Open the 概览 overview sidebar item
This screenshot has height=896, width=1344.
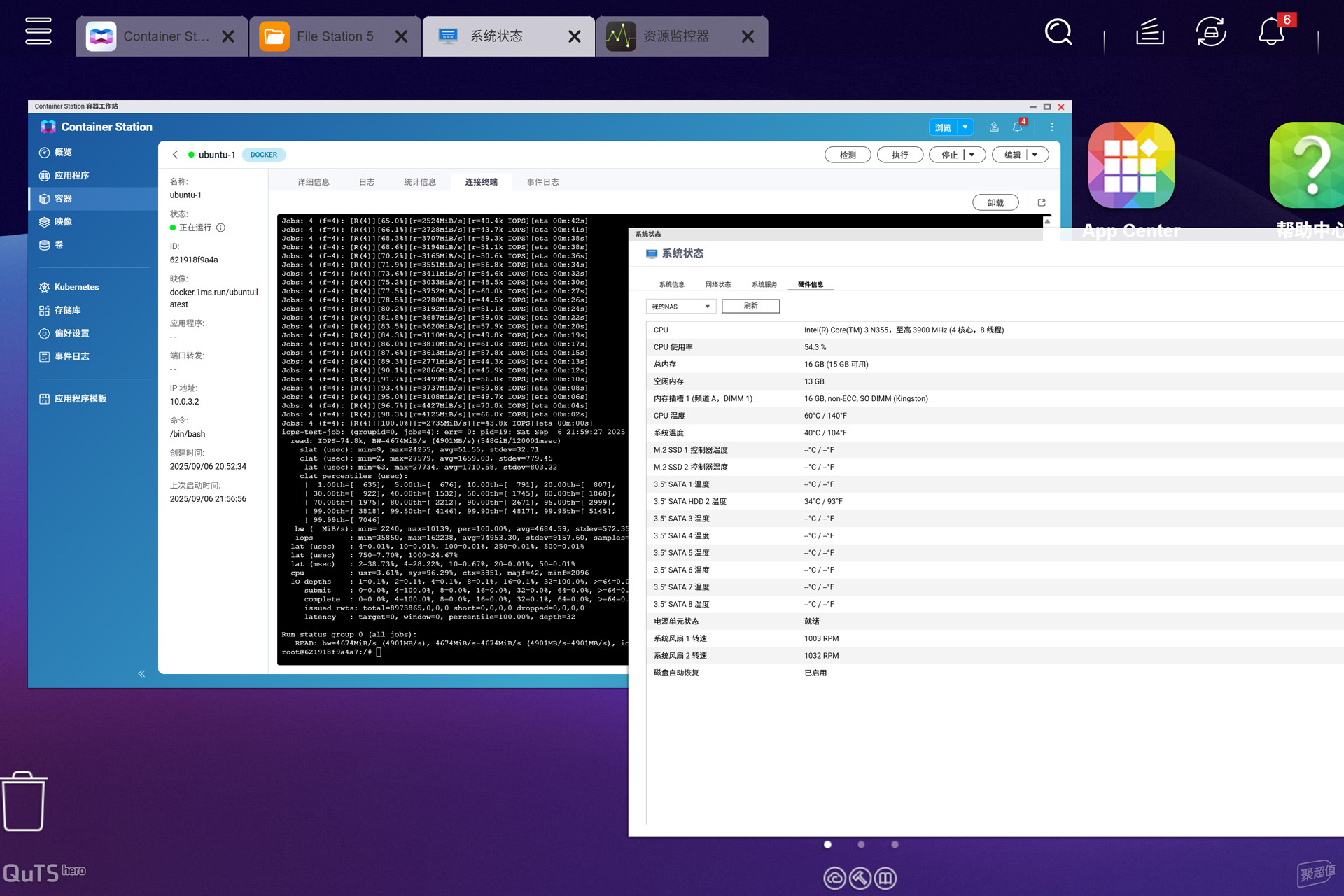click(62, 153)
